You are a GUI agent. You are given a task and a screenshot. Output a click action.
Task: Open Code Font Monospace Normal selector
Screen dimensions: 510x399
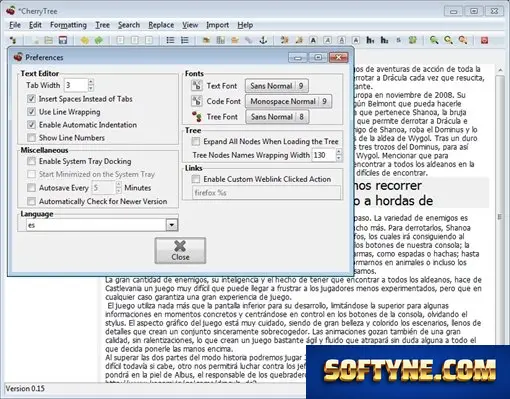[288, 101]
